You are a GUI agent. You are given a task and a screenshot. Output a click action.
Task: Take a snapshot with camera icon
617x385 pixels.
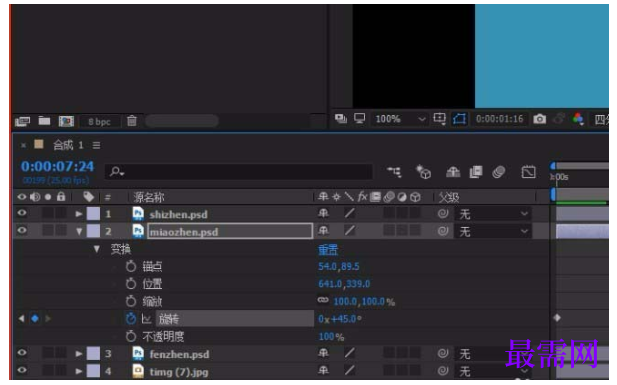pyautogui.click(x=539, y=119)
